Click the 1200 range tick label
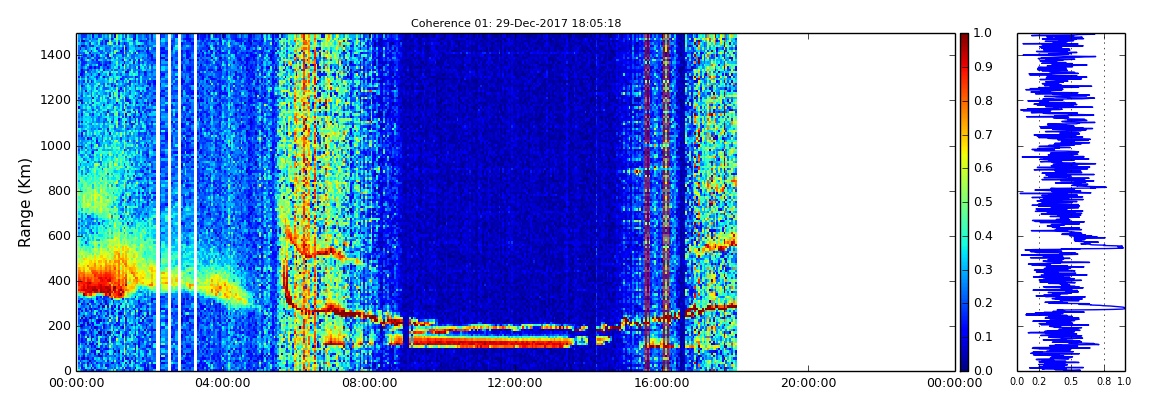 point(57,100)
